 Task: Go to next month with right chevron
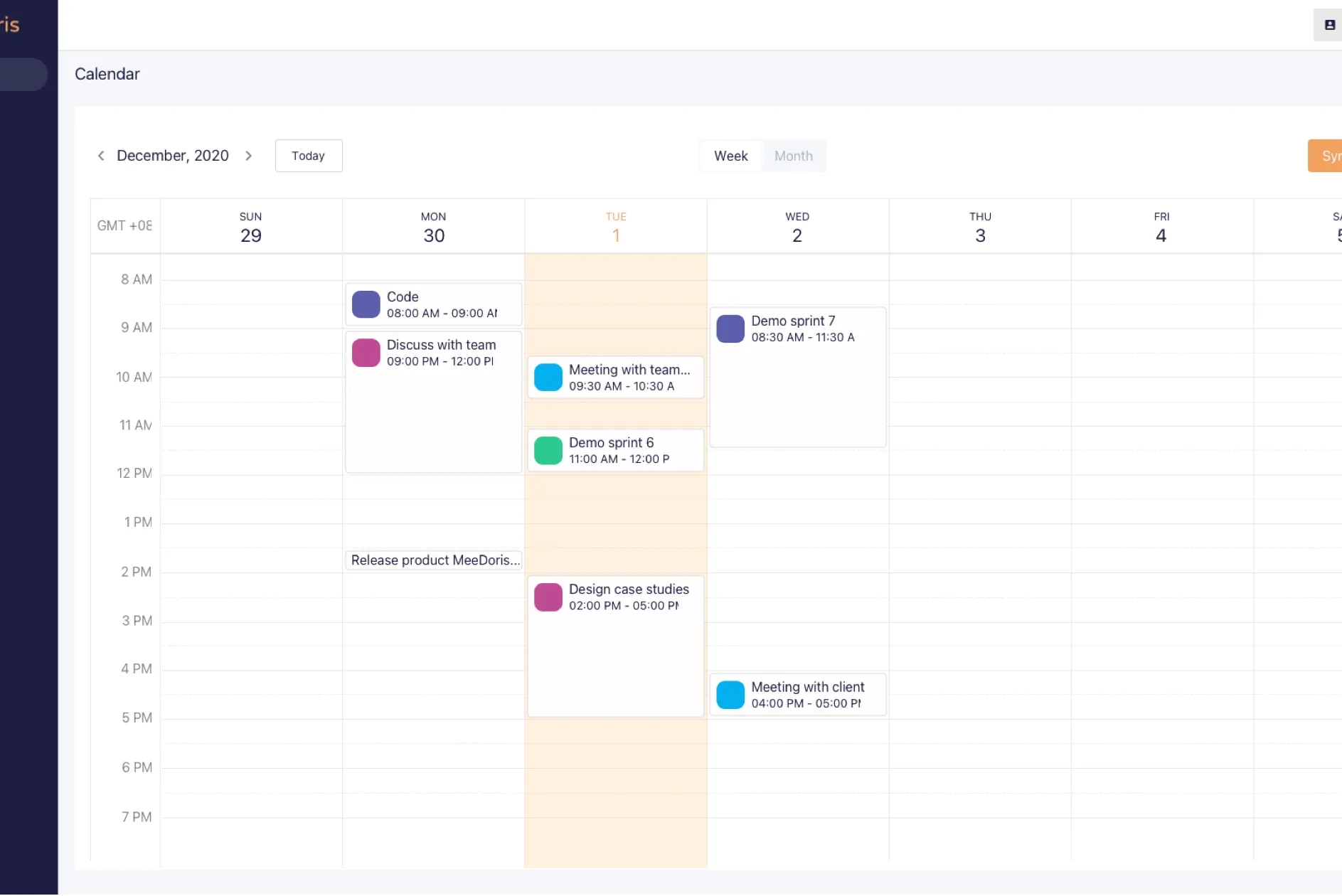pos(248,156)
